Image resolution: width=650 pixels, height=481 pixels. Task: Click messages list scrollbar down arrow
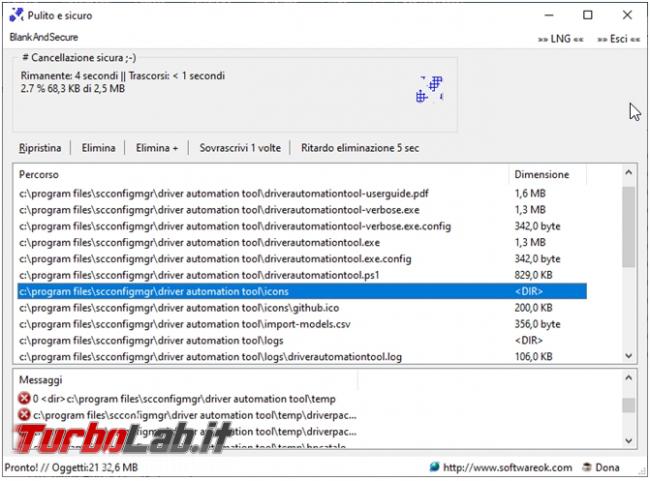(628, 440)
